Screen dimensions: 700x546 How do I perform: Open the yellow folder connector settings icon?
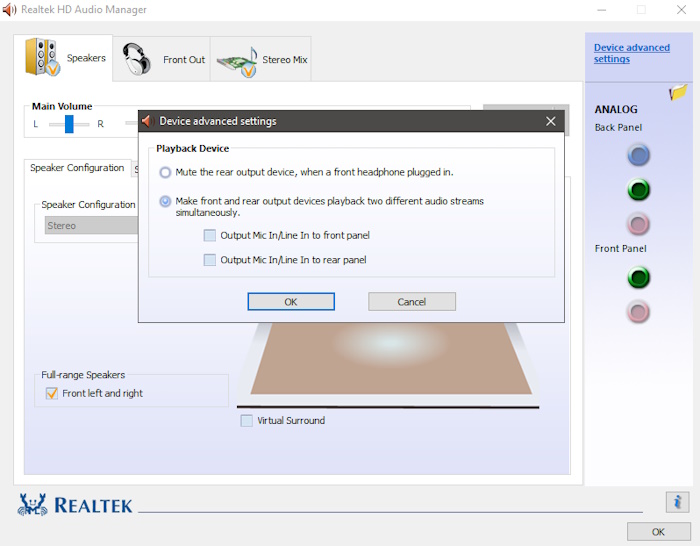(678, 92)
